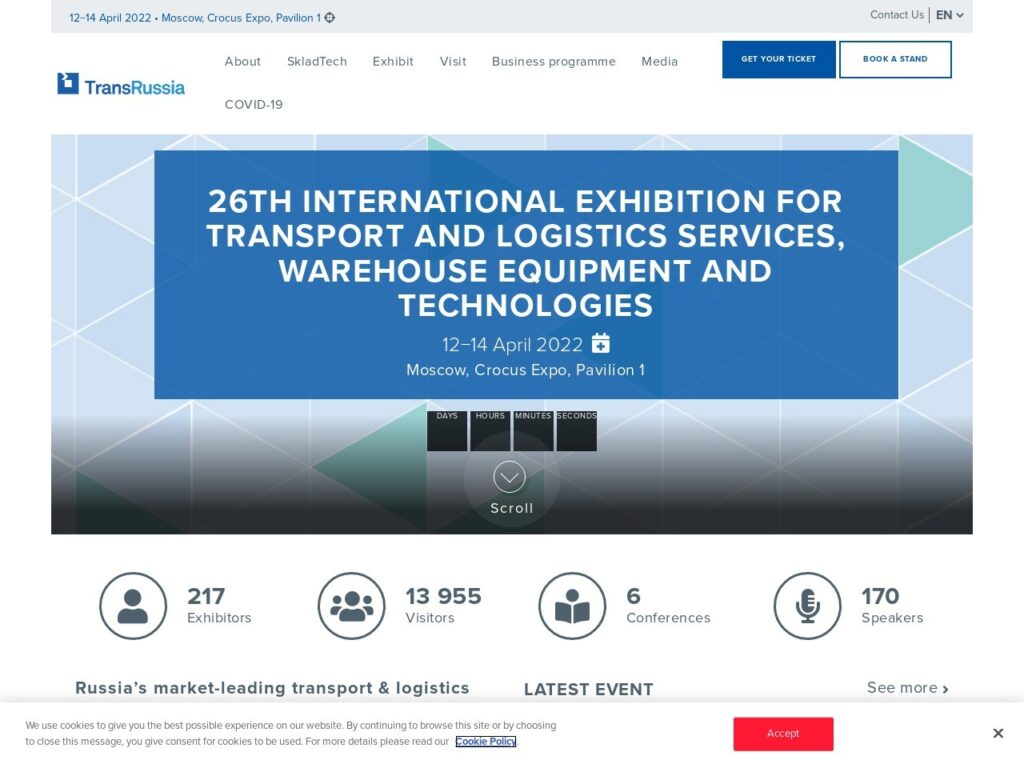
Task: Accept cookies with the Accept button
Action: (x=783, y=733)
